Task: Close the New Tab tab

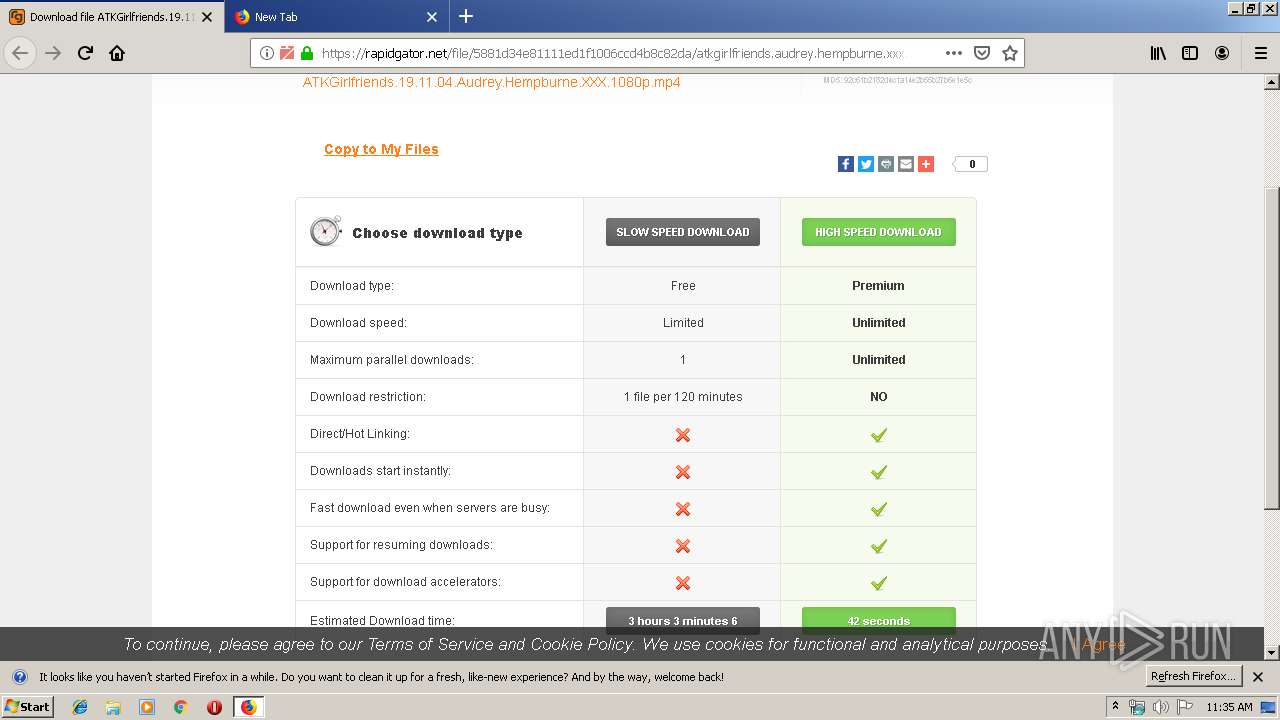Action: pyautogui.click(x=432, y=17)
